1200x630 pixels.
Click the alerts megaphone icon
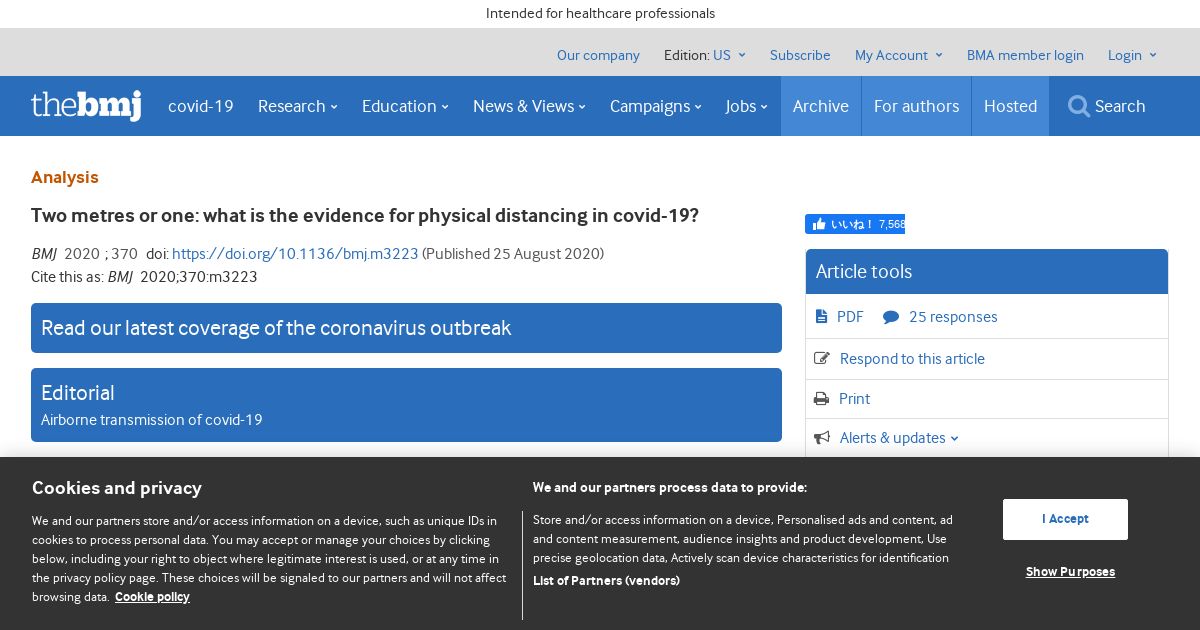822,438
